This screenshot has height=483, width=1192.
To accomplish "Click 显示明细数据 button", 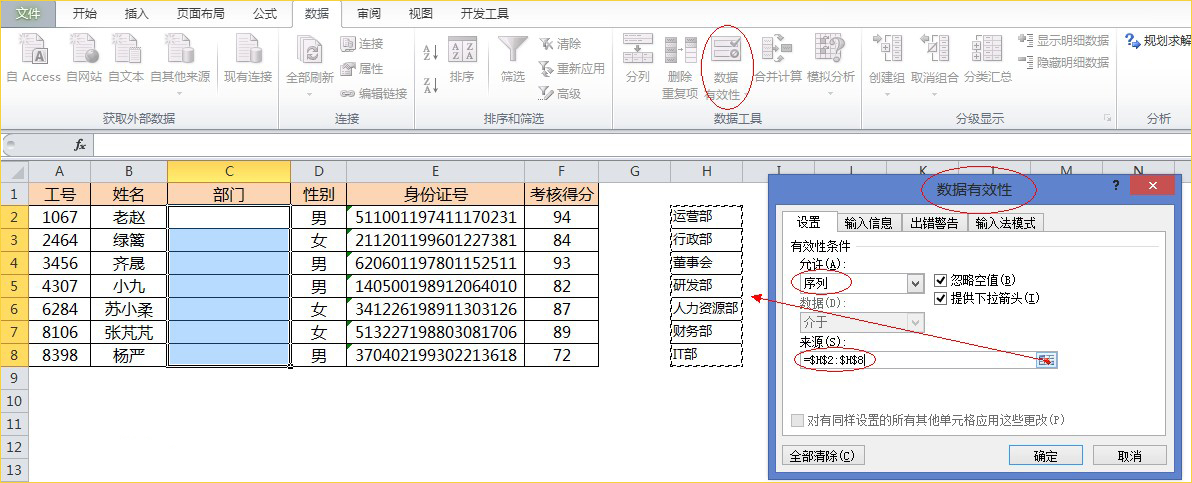I will [1063, 40].
